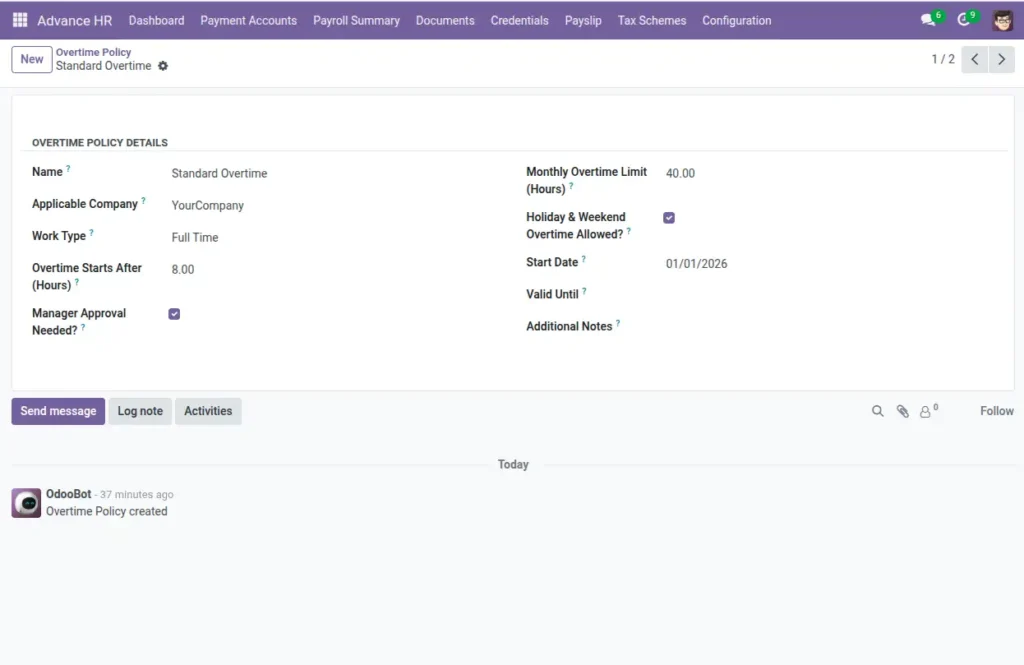The image size is (1024, 665).
Task: Open the apps grid menu icon
Action: click(x=20, y=20)
